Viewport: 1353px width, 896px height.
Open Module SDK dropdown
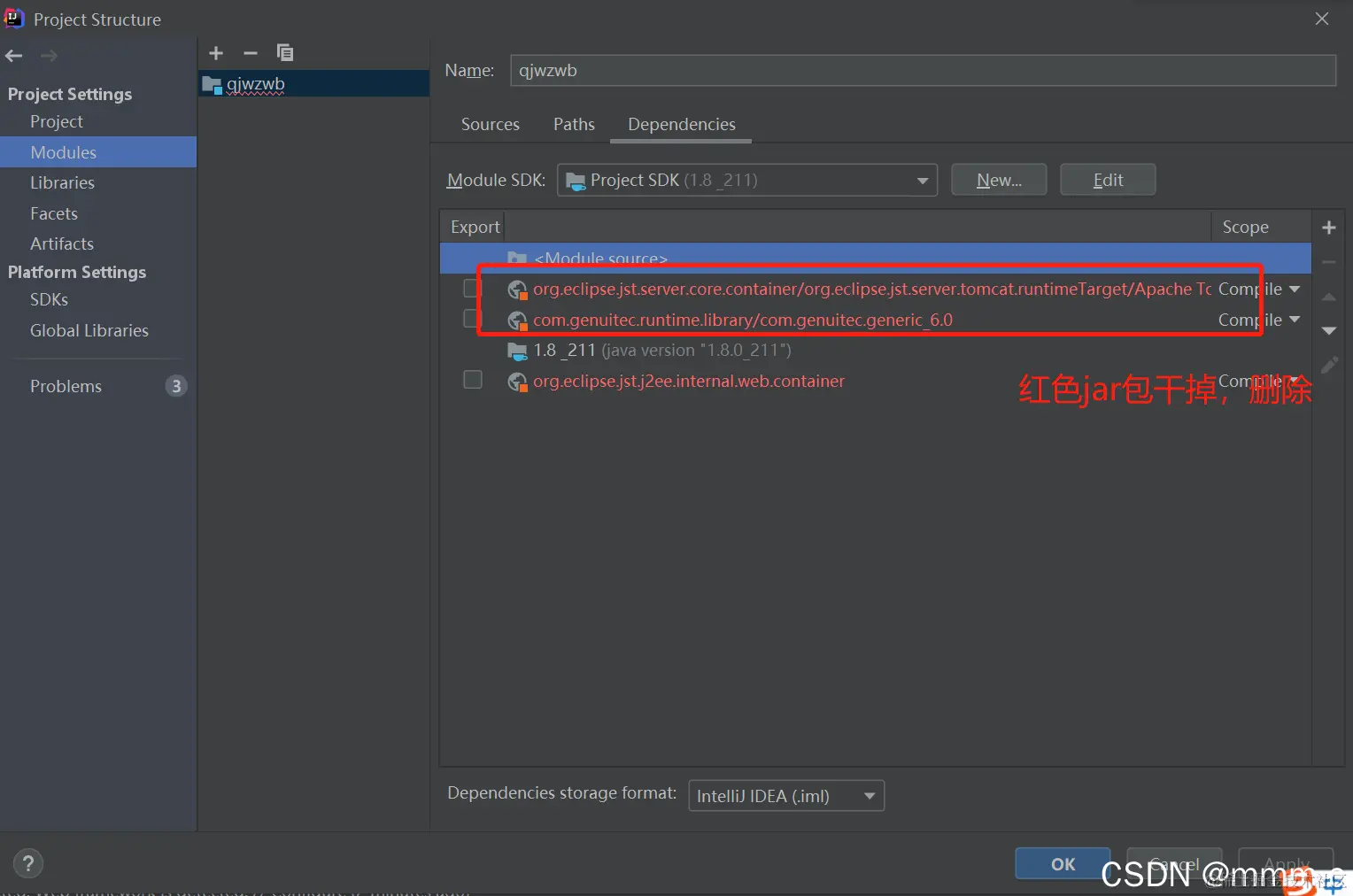click(746, 180)
